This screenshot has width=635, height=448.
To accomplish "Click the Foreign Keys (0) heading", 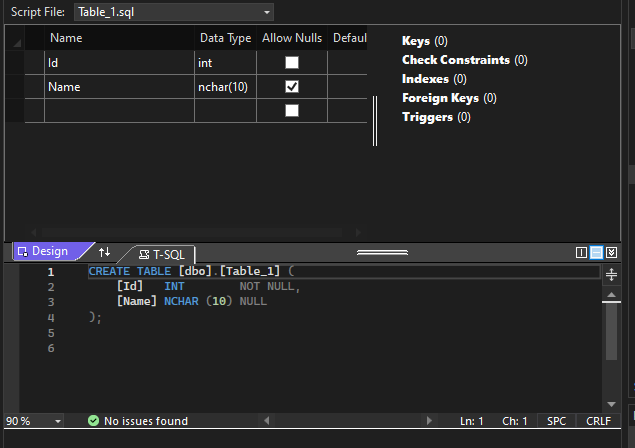I will coord(449,98).
